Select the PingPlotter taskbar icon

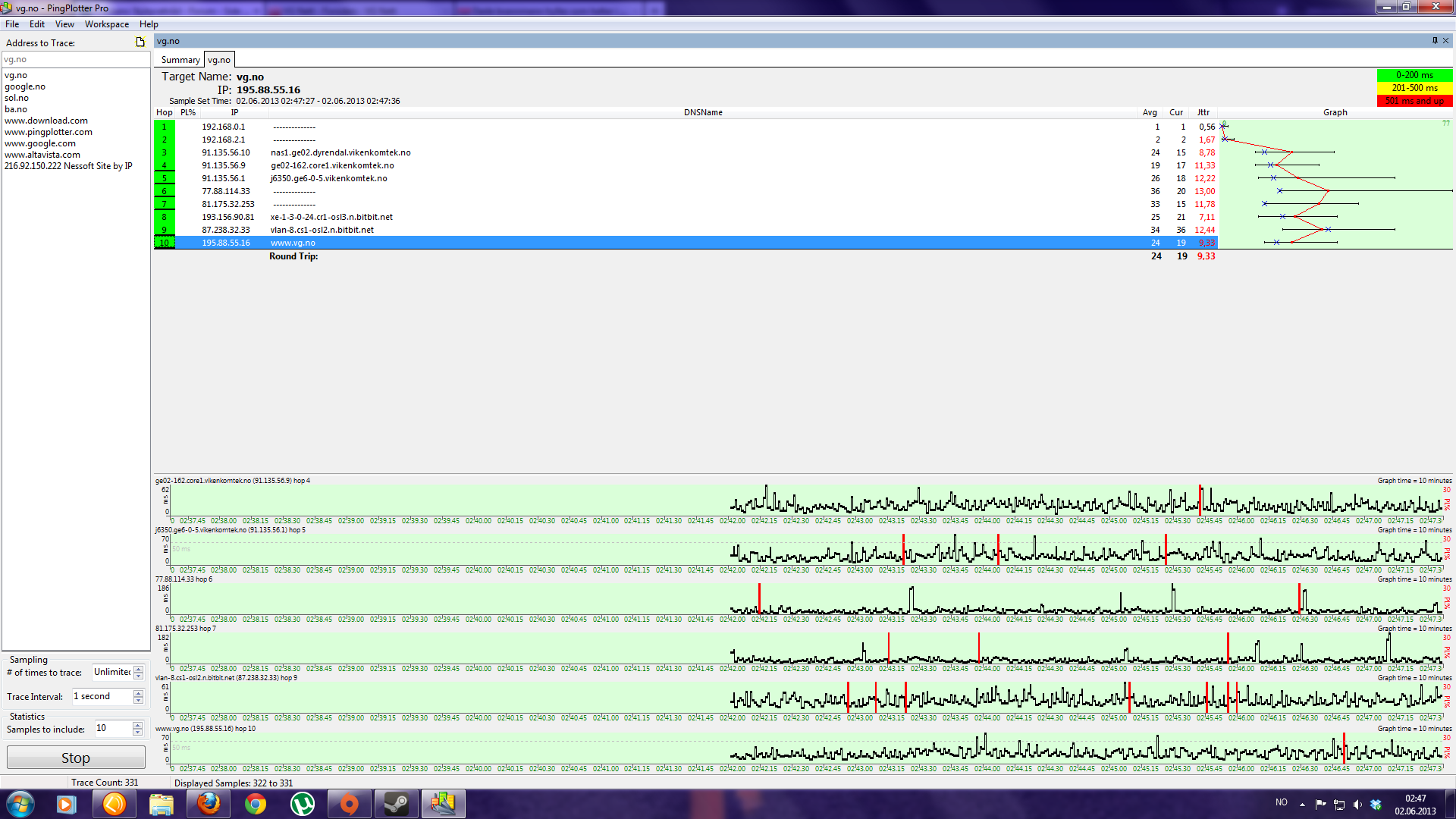(x=444, y=804)
